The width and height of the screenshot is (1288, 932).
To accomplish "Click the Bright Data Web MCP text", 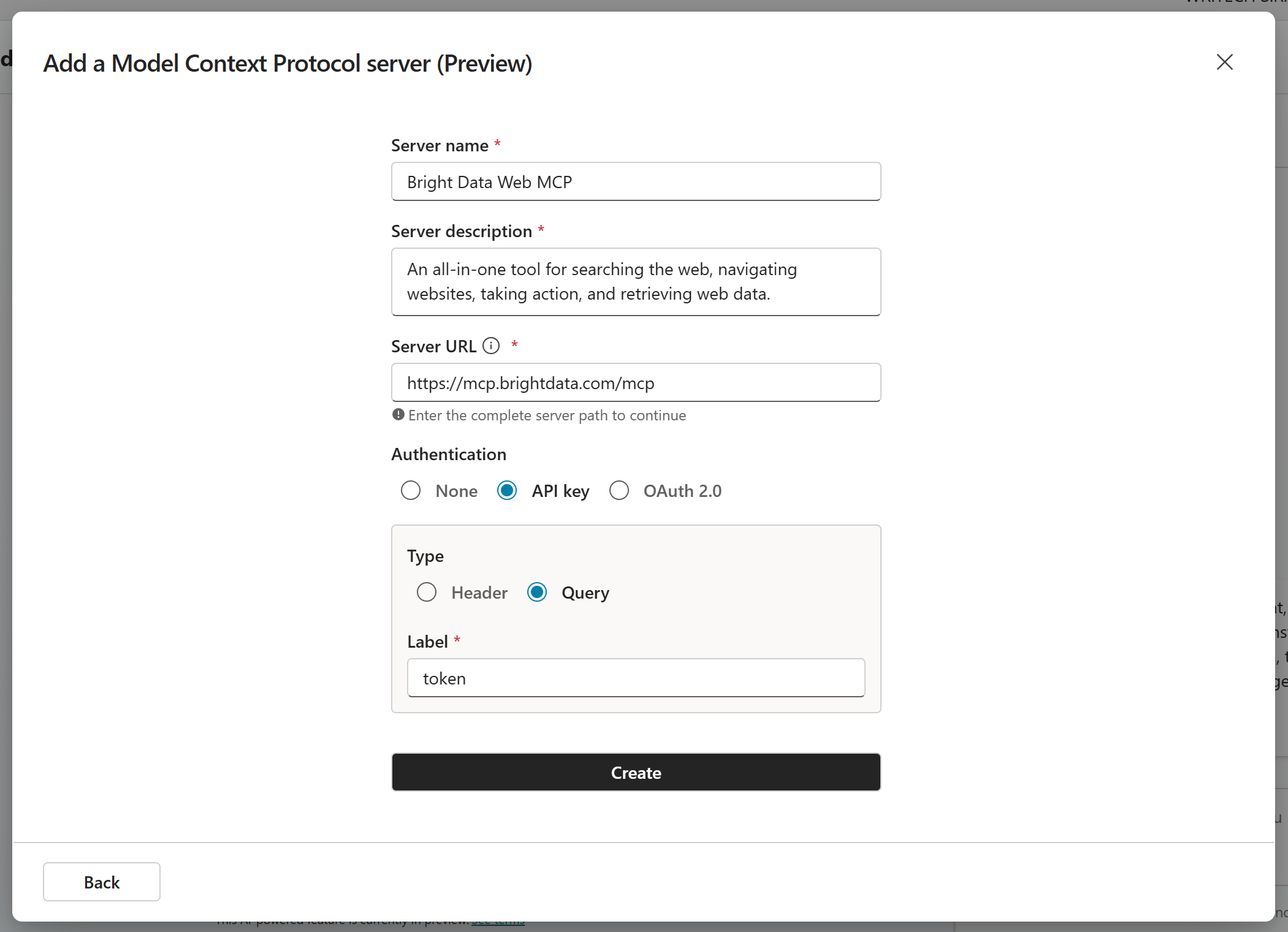I will [489, 181].
